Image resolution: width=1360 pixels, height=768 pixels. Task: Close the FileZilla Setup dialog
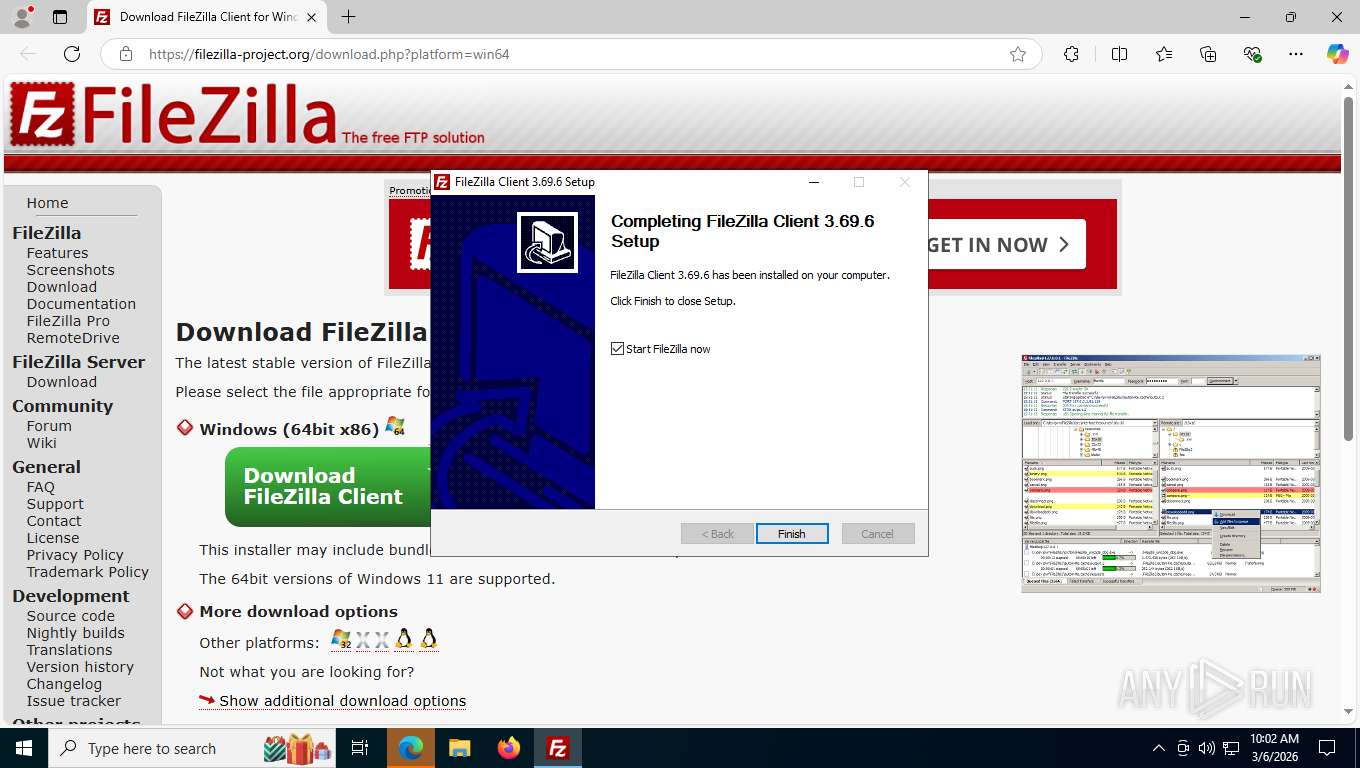pos(904,182)
